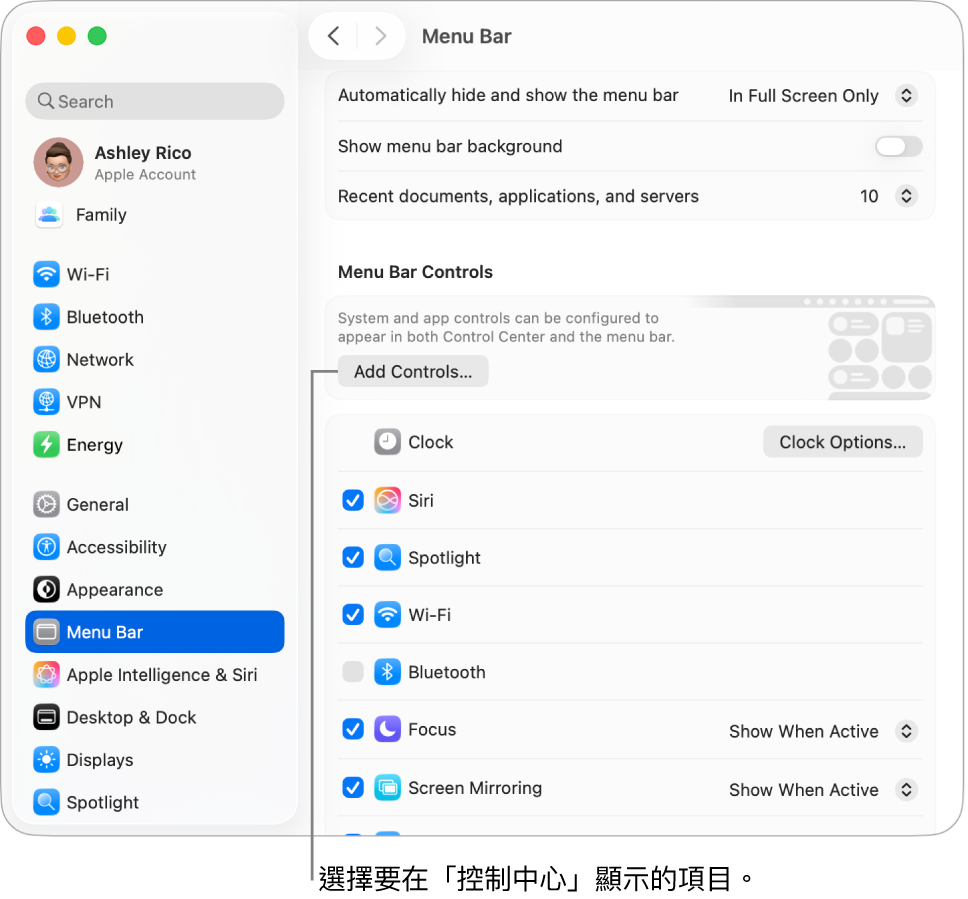The height and width of the screenshot is (899, 968).
Task: Click the Appearance icon in sidebar
Action: pyautogui.click(x=46, y=589)
